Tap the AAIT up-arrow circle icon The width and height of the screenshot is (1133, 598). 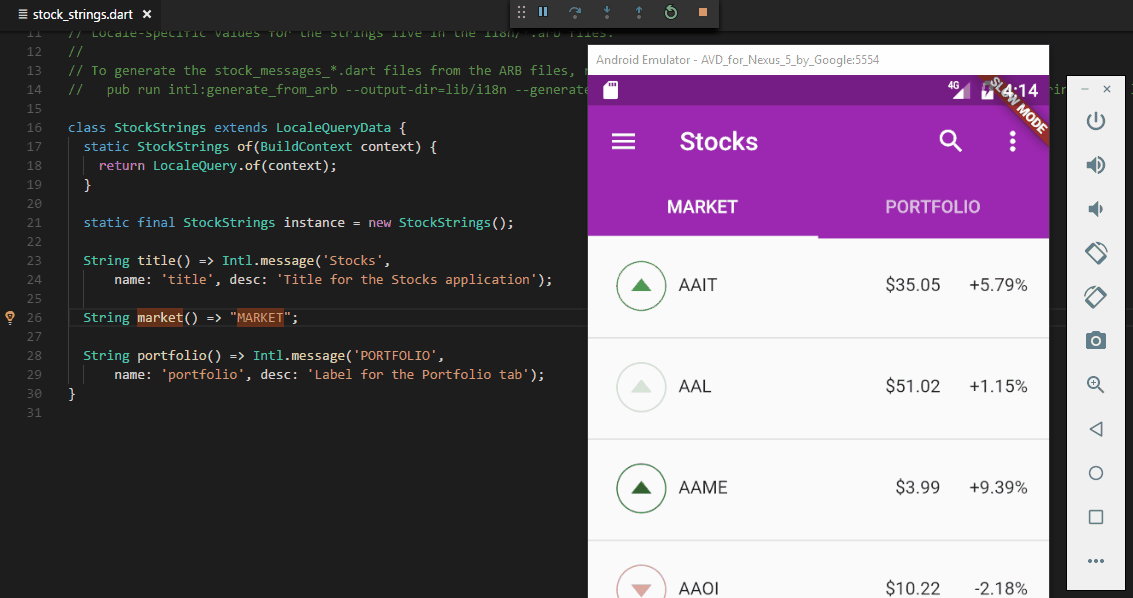[x=641, y=286]
